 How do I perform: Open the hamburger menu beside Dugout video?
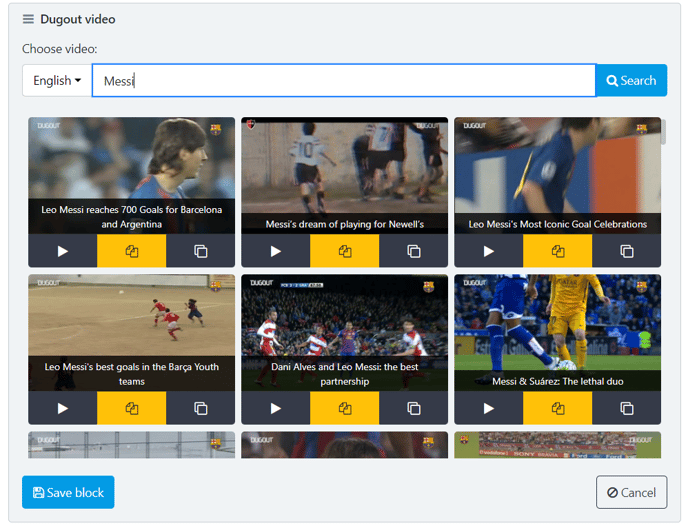point(28,19)
